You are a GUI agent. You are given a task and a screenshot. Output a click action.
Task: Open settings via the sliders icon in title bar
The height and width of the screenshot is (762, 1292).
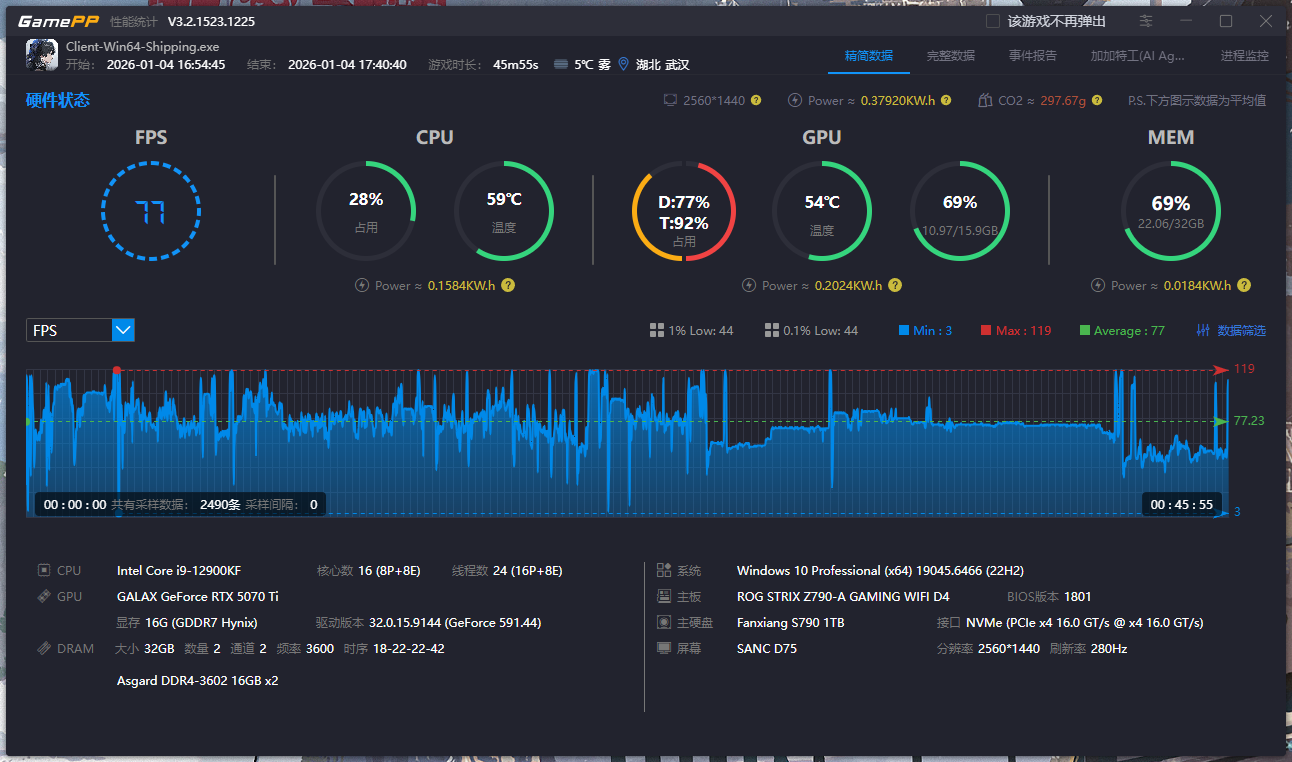[x=1146, y=21]
